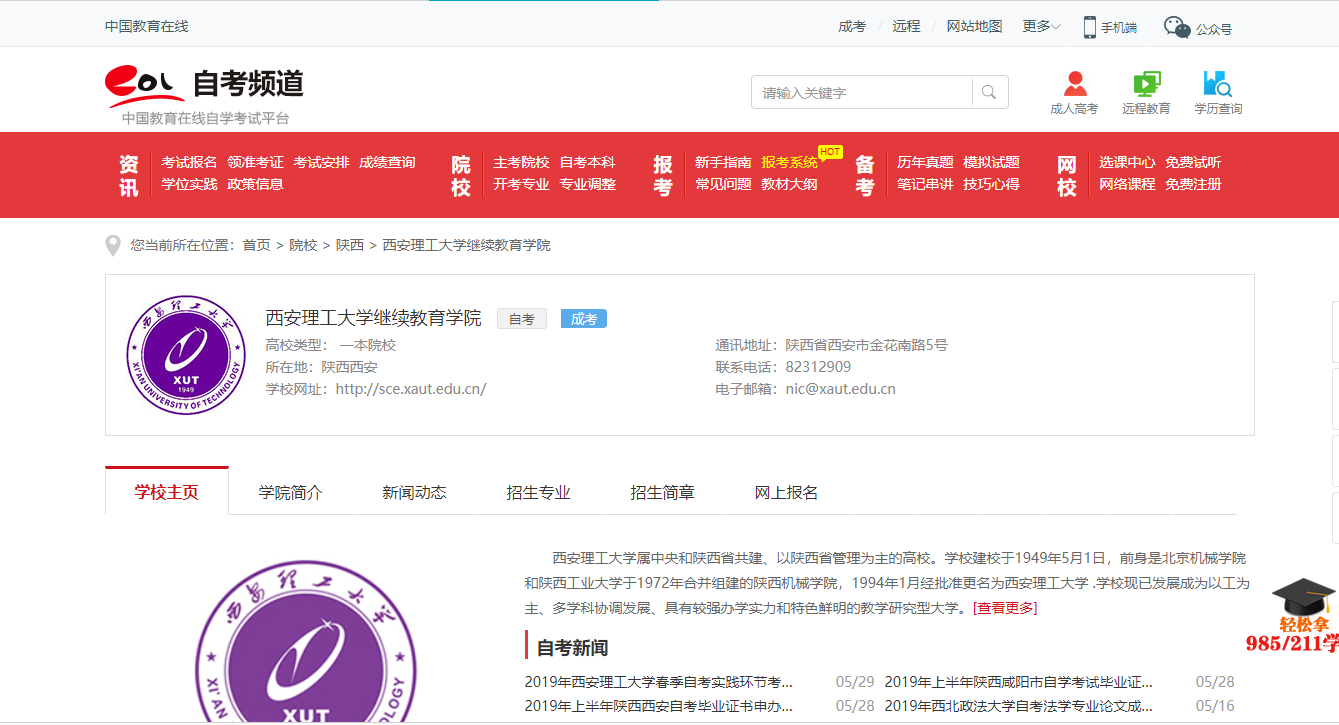The height and width of the screenshot is (725, 1339).
Task: Click phone number 82312909
Action: [x=818, y=367]
